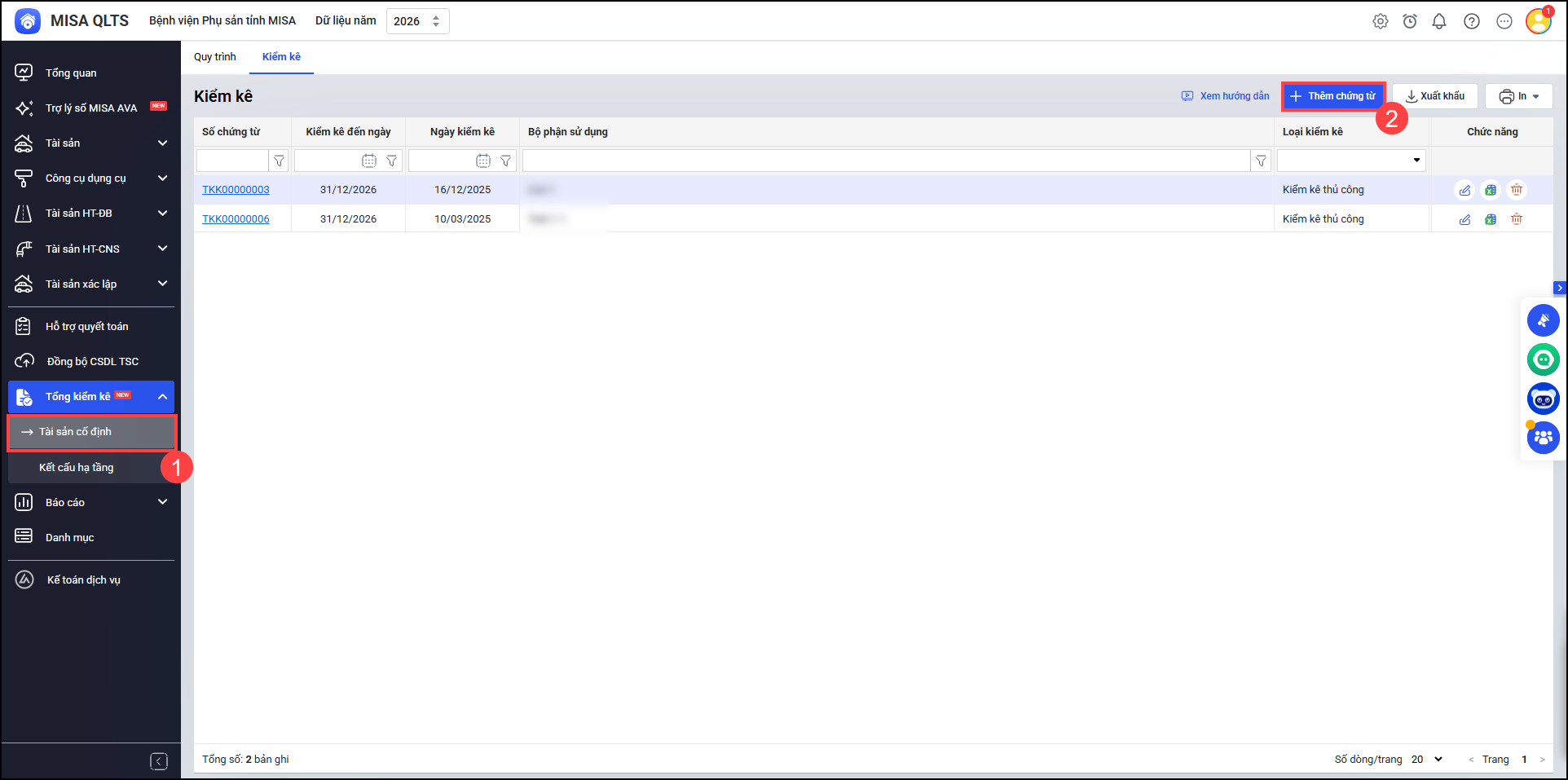Switch to the Quy trình tab
1568x780 pixels.
click(215, 57)
